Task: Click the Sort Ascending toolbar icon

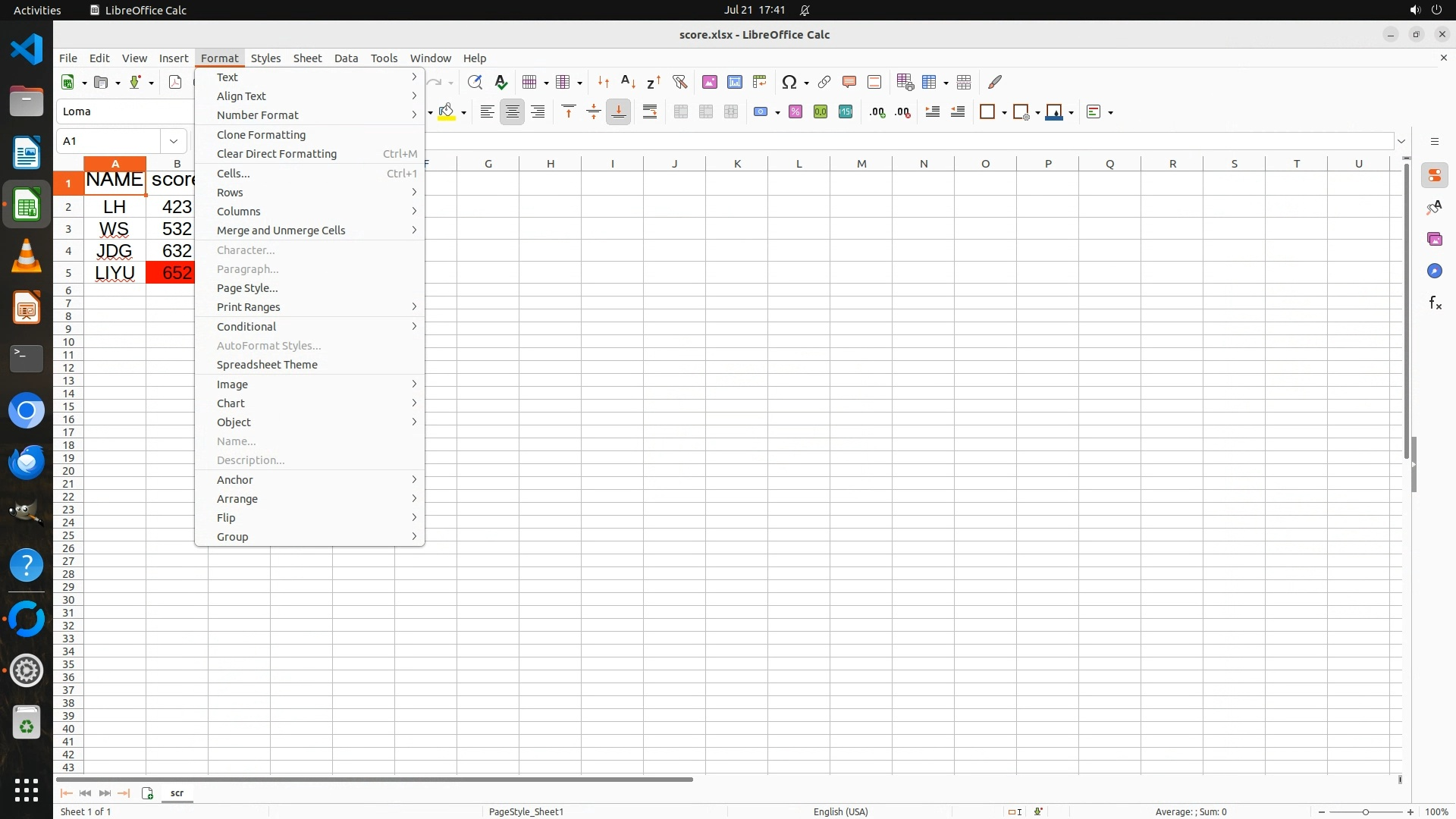Action: pos(628,82)
